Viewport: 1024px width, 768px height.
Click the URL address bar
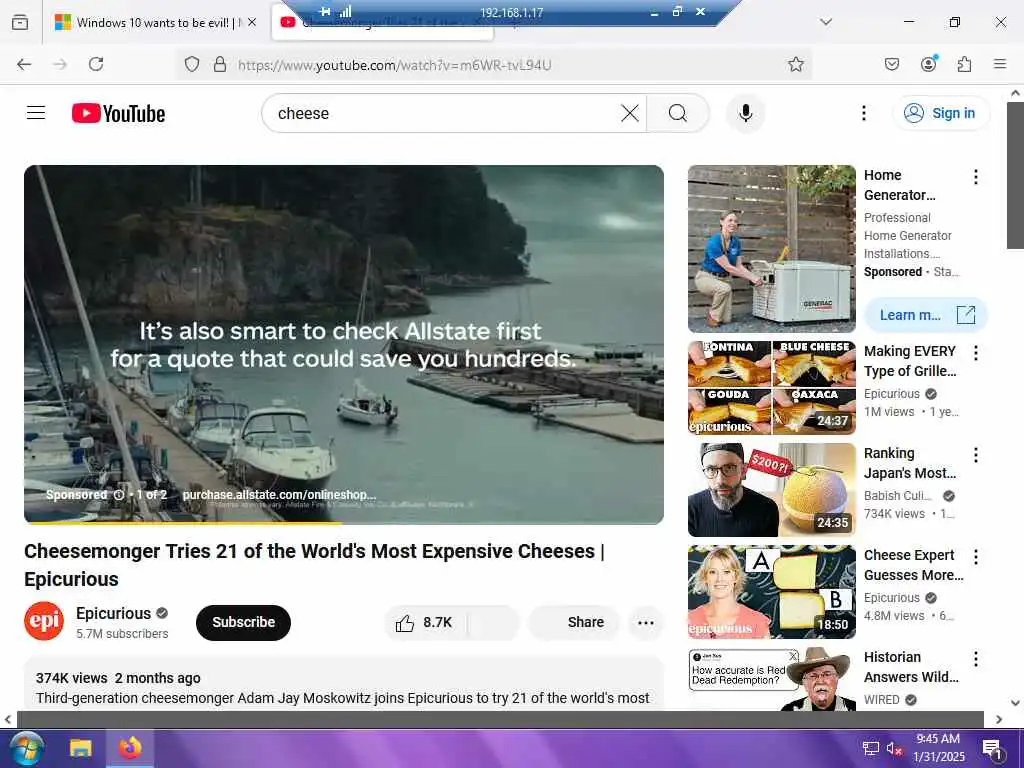pos(495,64)
